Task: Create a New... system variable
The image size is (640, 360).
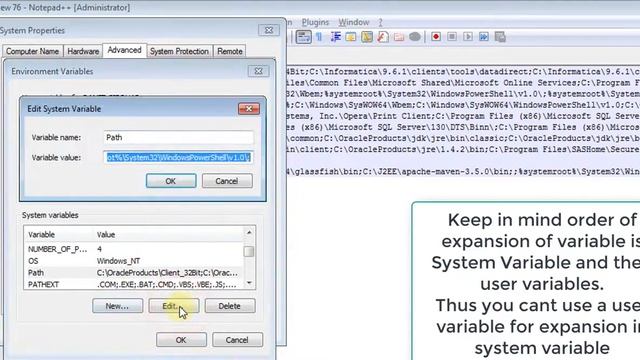Action: click(118, 306)
